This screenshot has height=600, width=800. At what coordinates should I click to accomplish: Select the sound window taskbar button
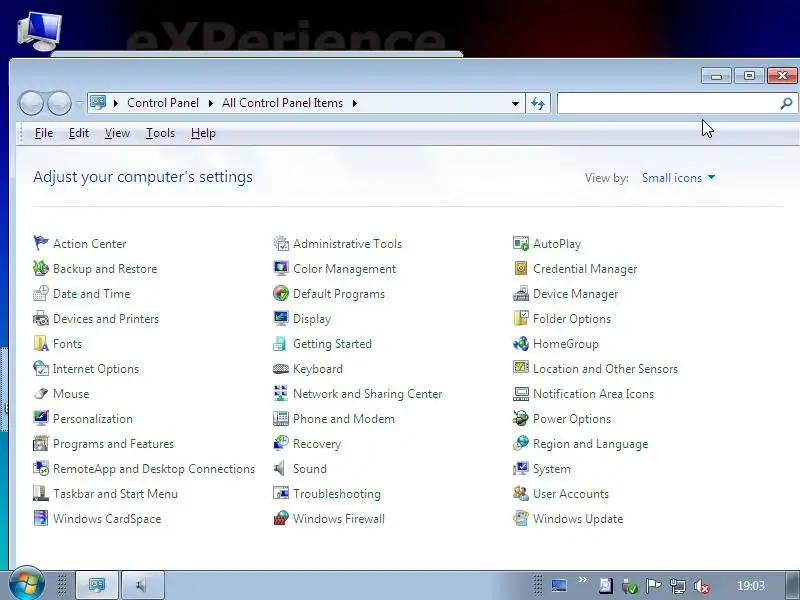coord(143,585)
